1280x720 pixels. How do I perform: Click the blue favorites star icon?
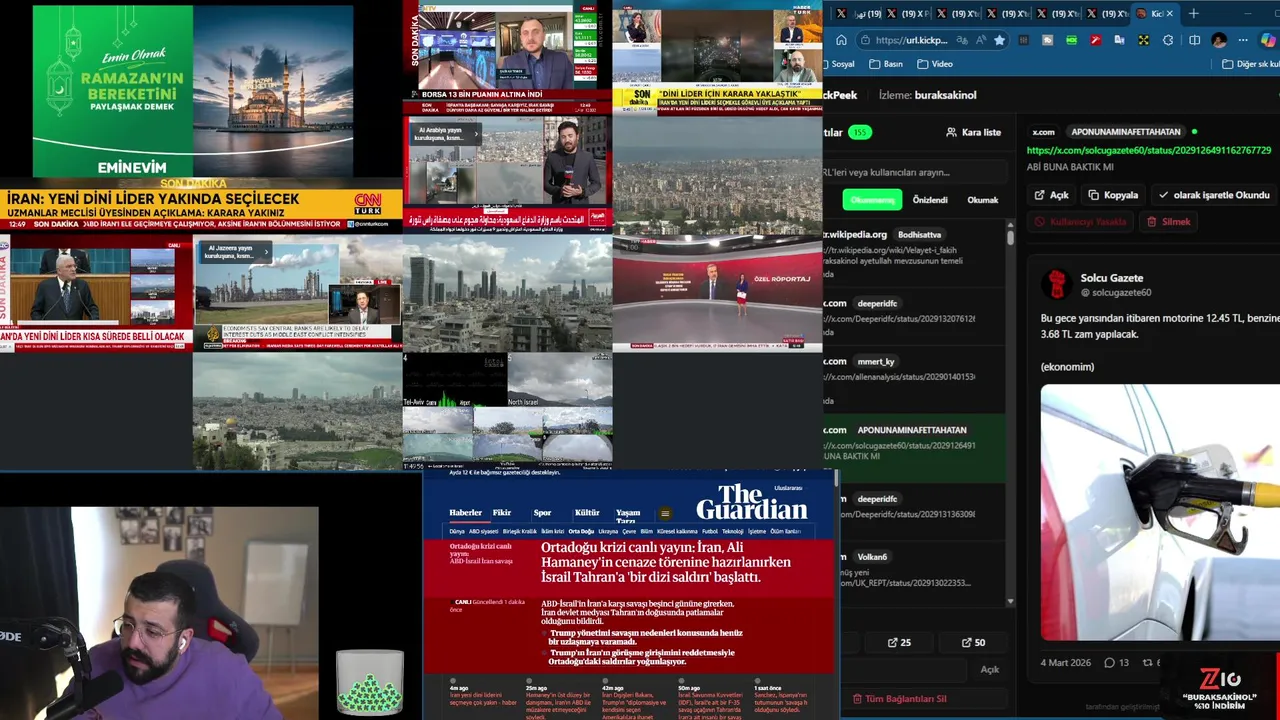[x=999, y=40]
